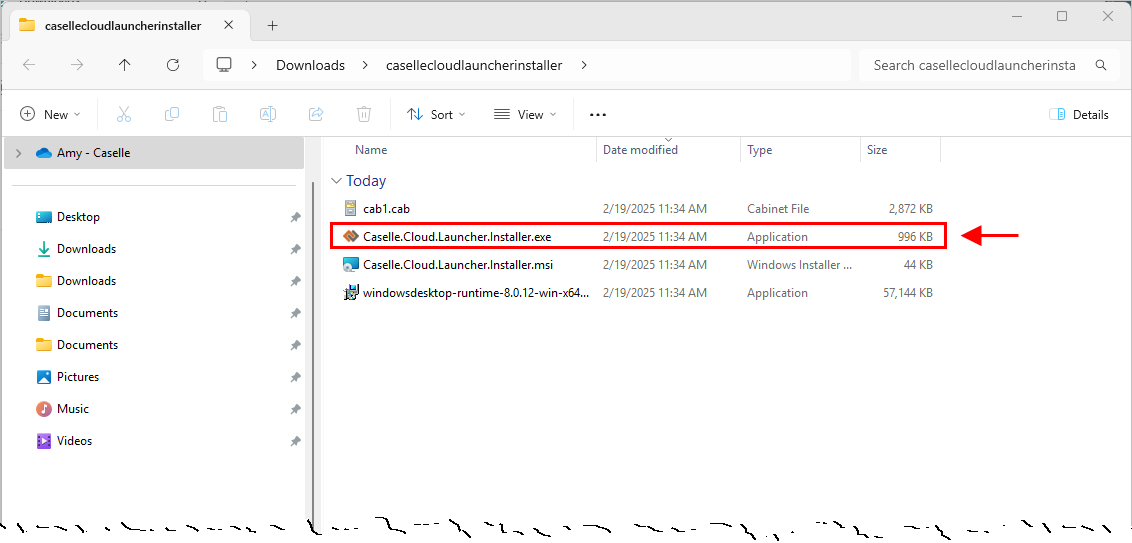Click the 2,872 KB size value
This screenshot has height=543, width=1132.
click(x=910, y=209)
